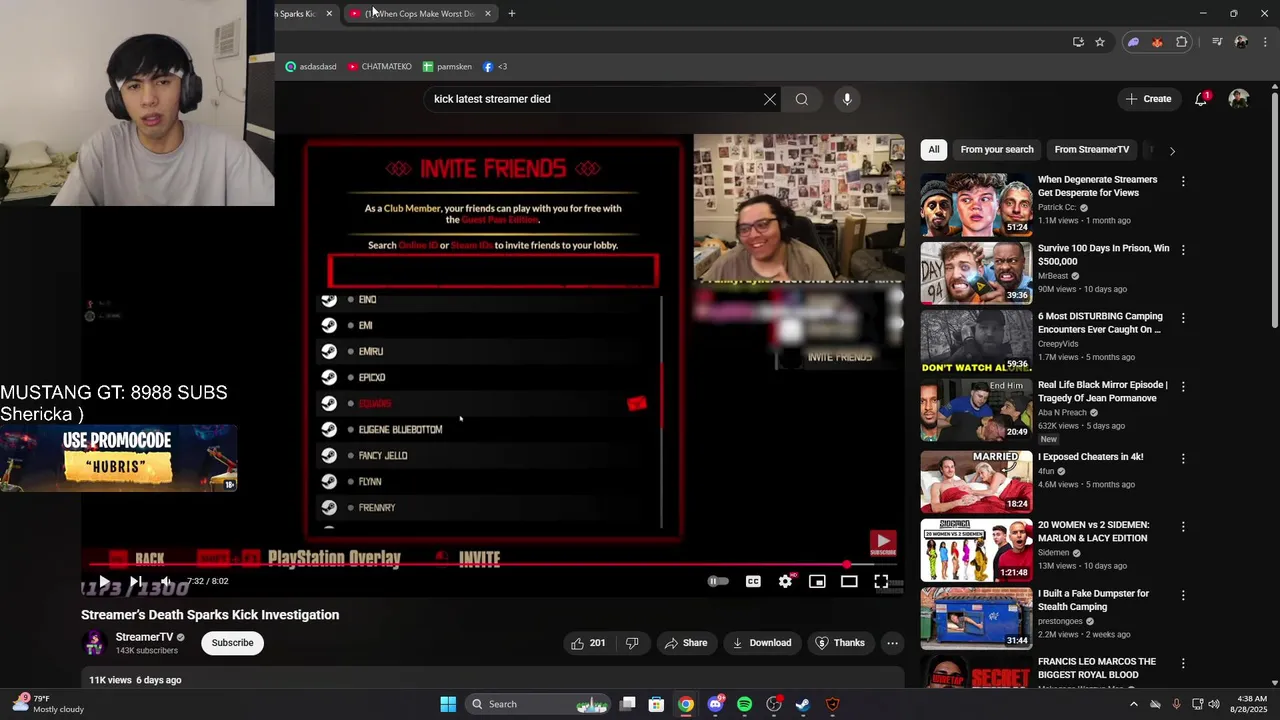This screenshot has height=720, width=1280.
Task: Open parmsken bookmark
Action: 447,67
